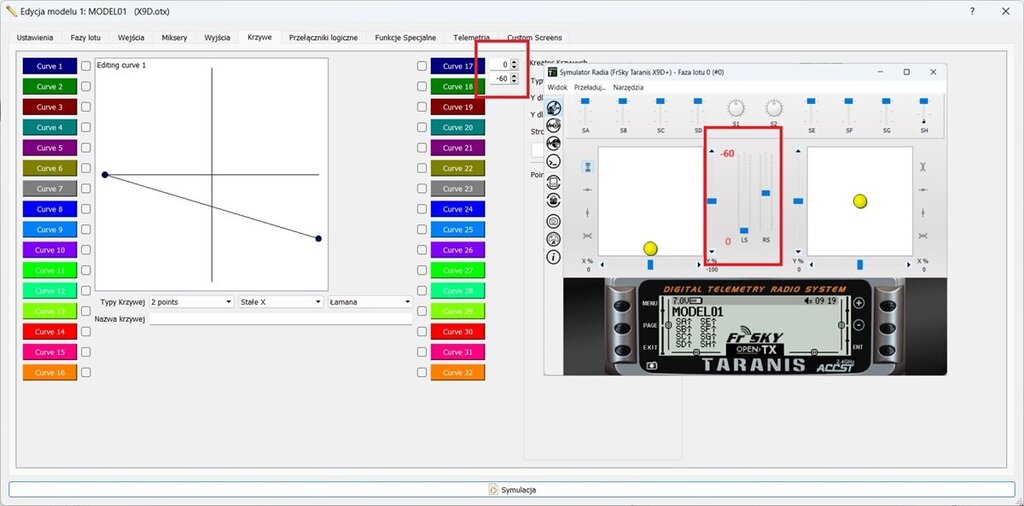1024x506 pixels.
Task: Tick the checkbox next to Curve 1
Action: coord(86,66)
